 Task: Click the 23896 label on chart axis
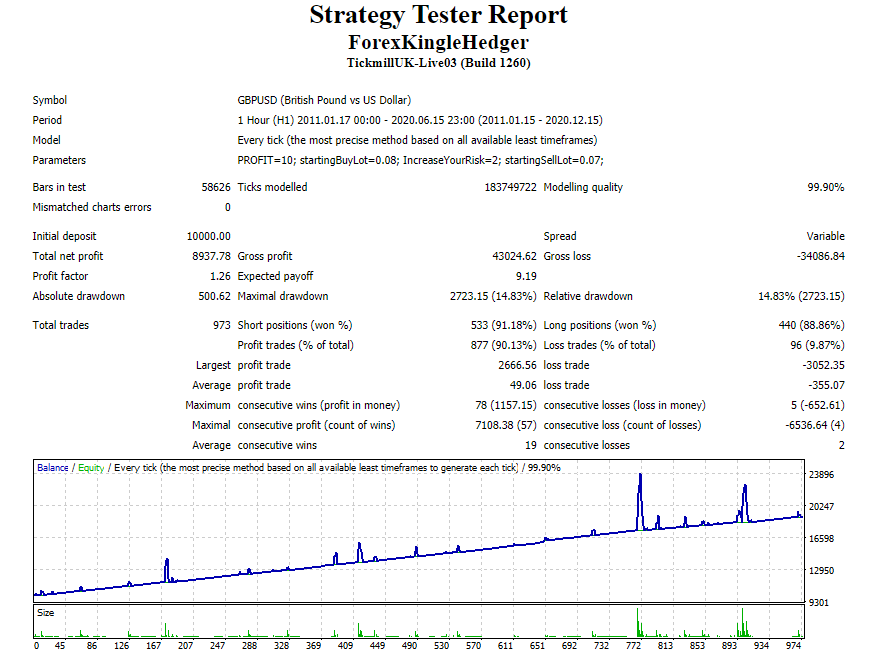pos(821,475)
